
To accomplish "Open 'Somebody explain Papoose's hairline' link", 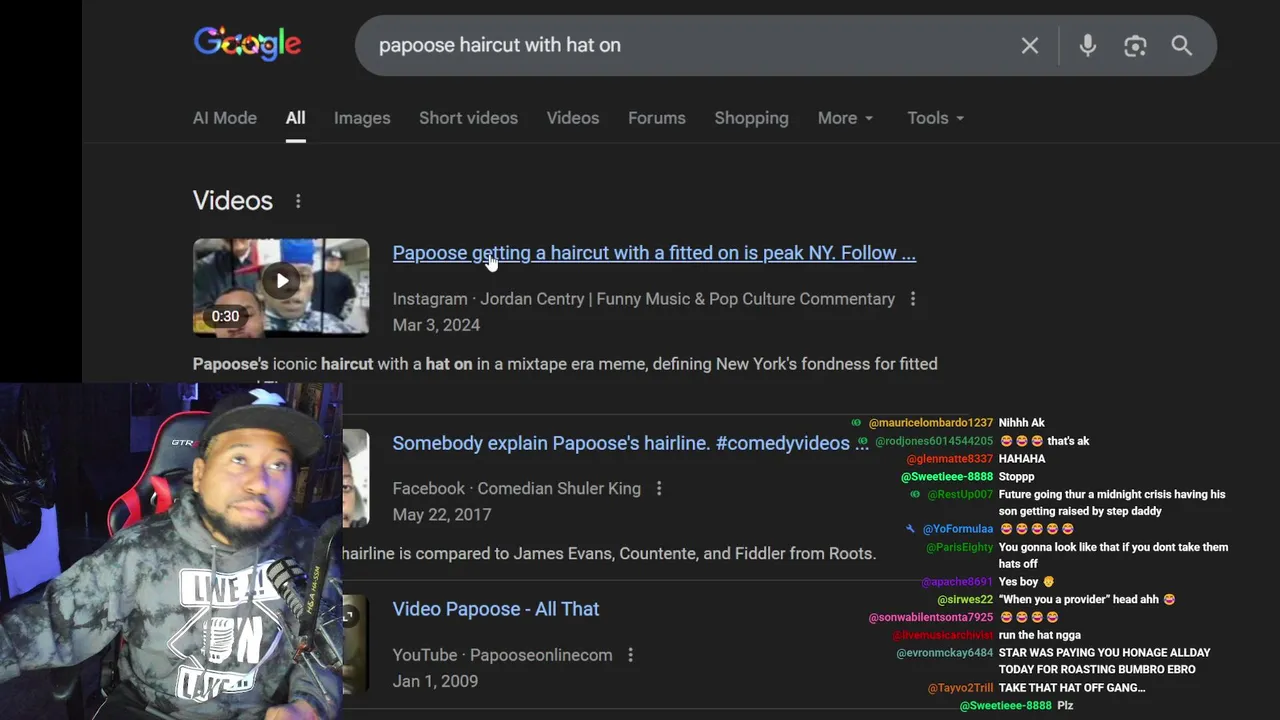I will point(630,443).
